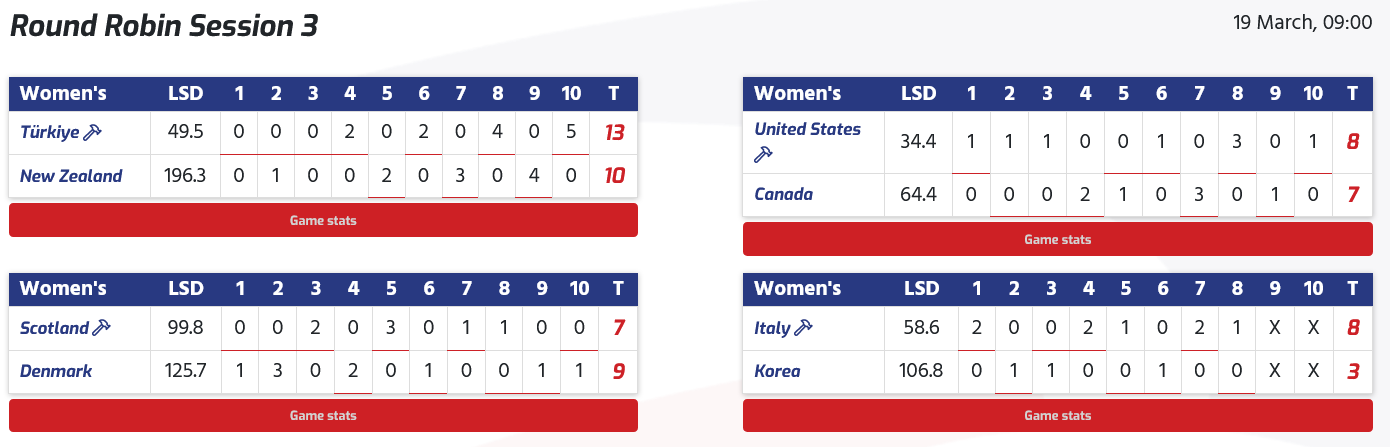Click hammer icon next to Türkiye

[x=93, y=132]
